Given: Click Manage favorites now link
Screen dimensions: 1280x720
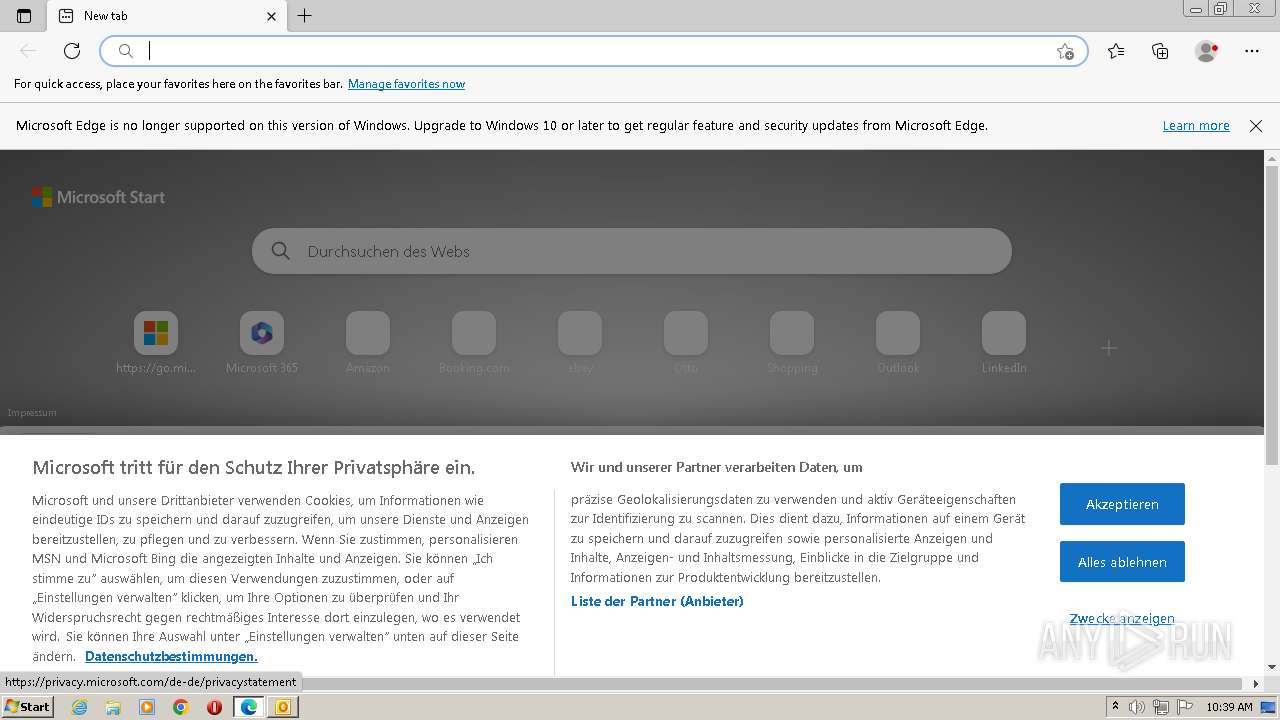Looking at the screenshot, I should click(x=406, y=84).
